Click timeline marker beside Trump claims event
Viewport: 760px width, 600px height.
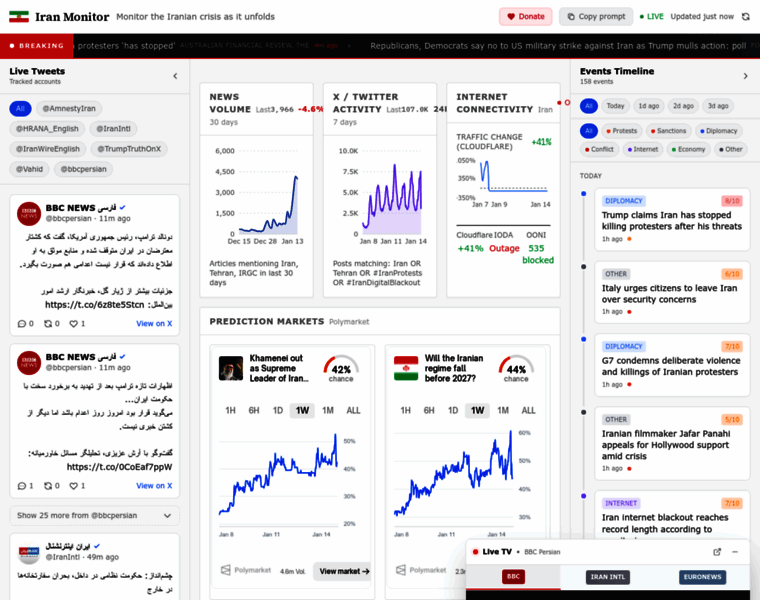pos(584,194)
